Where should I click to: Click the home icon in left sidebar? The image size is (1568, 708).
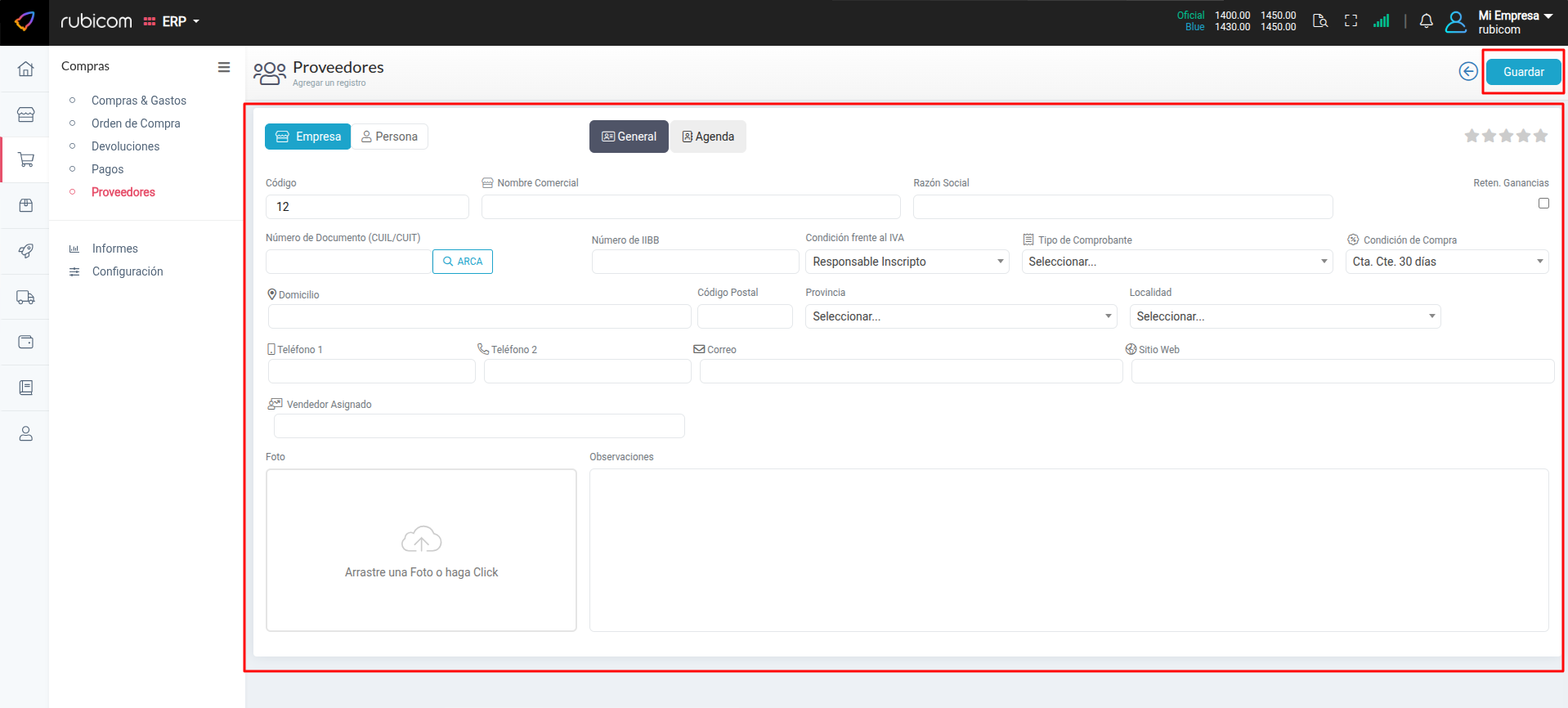coord(25,69)
